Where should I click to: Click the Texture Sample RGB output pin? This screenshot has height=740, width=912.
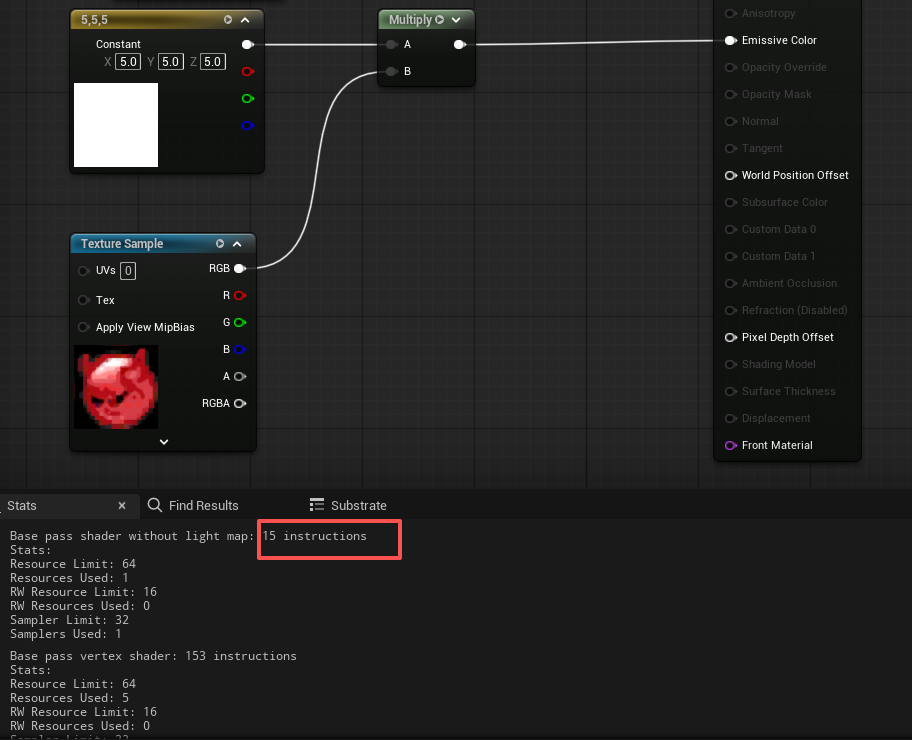(240, 268)
